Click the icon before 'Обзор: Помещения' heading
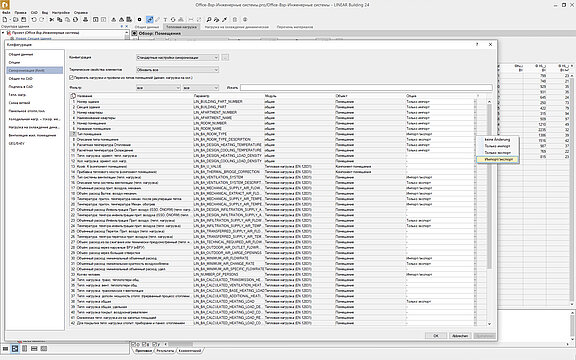This screenshot has width=576, height=360. click(134, 33)
